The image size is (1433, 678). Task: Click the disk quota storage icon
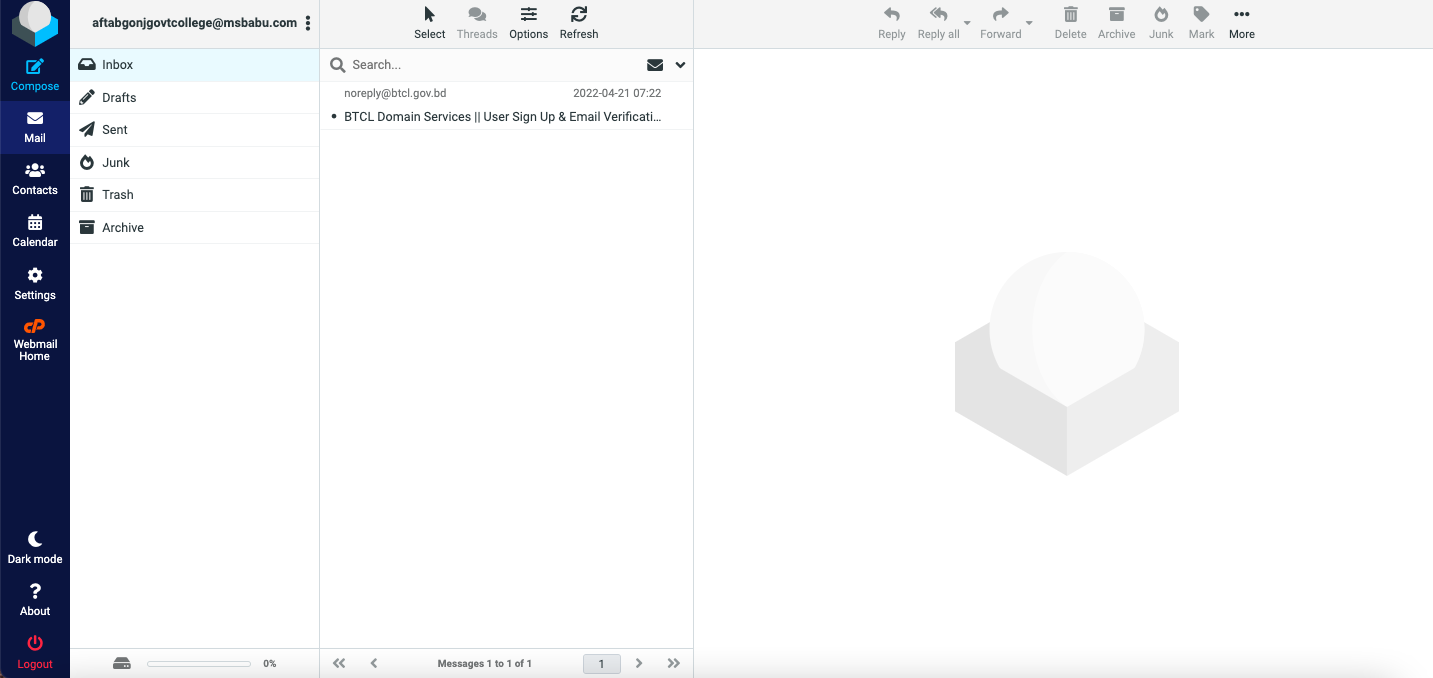(122, 663)
